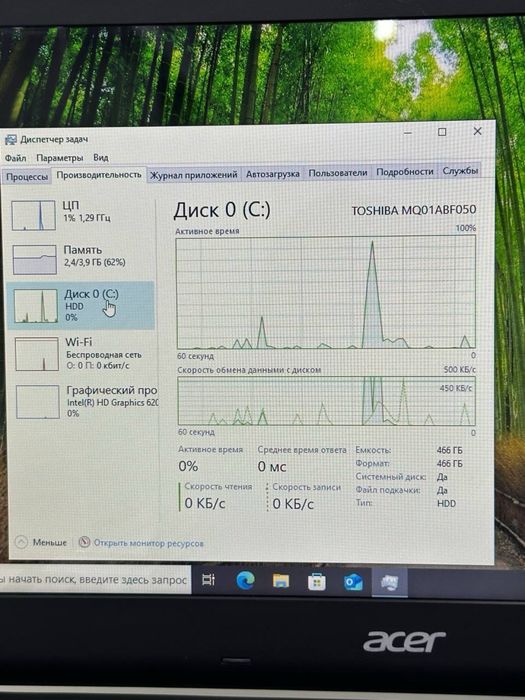
Task: Click the Скорость чтения value
Action: (x=204, y=503)
